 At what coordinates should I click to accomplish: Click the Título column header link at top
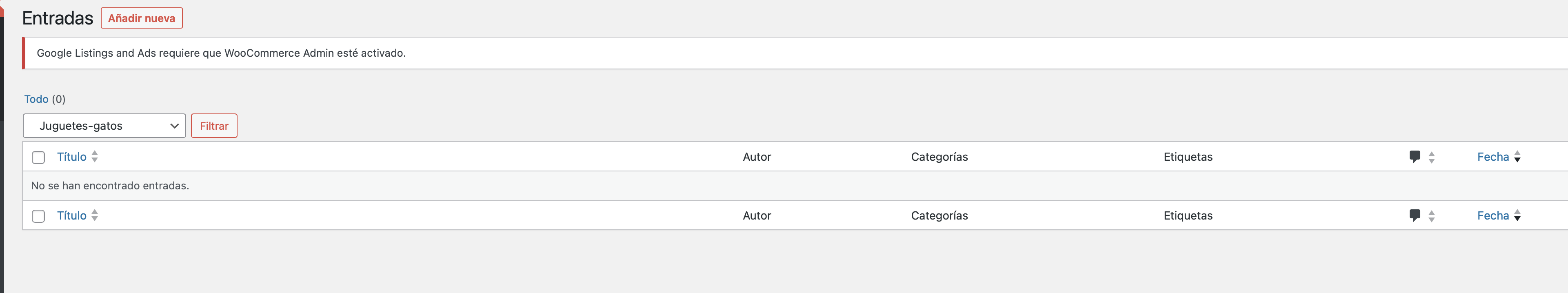pos(72,157)
